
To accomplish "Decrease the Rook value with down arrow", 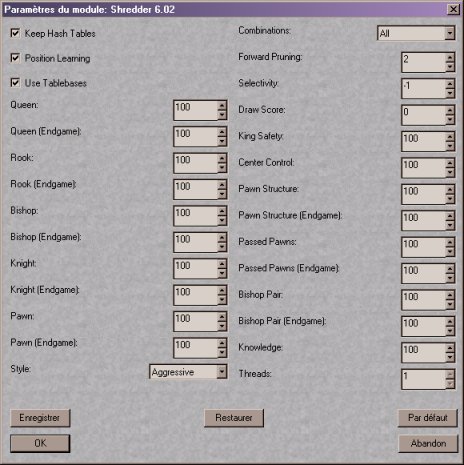I will (x=222, y=168).
